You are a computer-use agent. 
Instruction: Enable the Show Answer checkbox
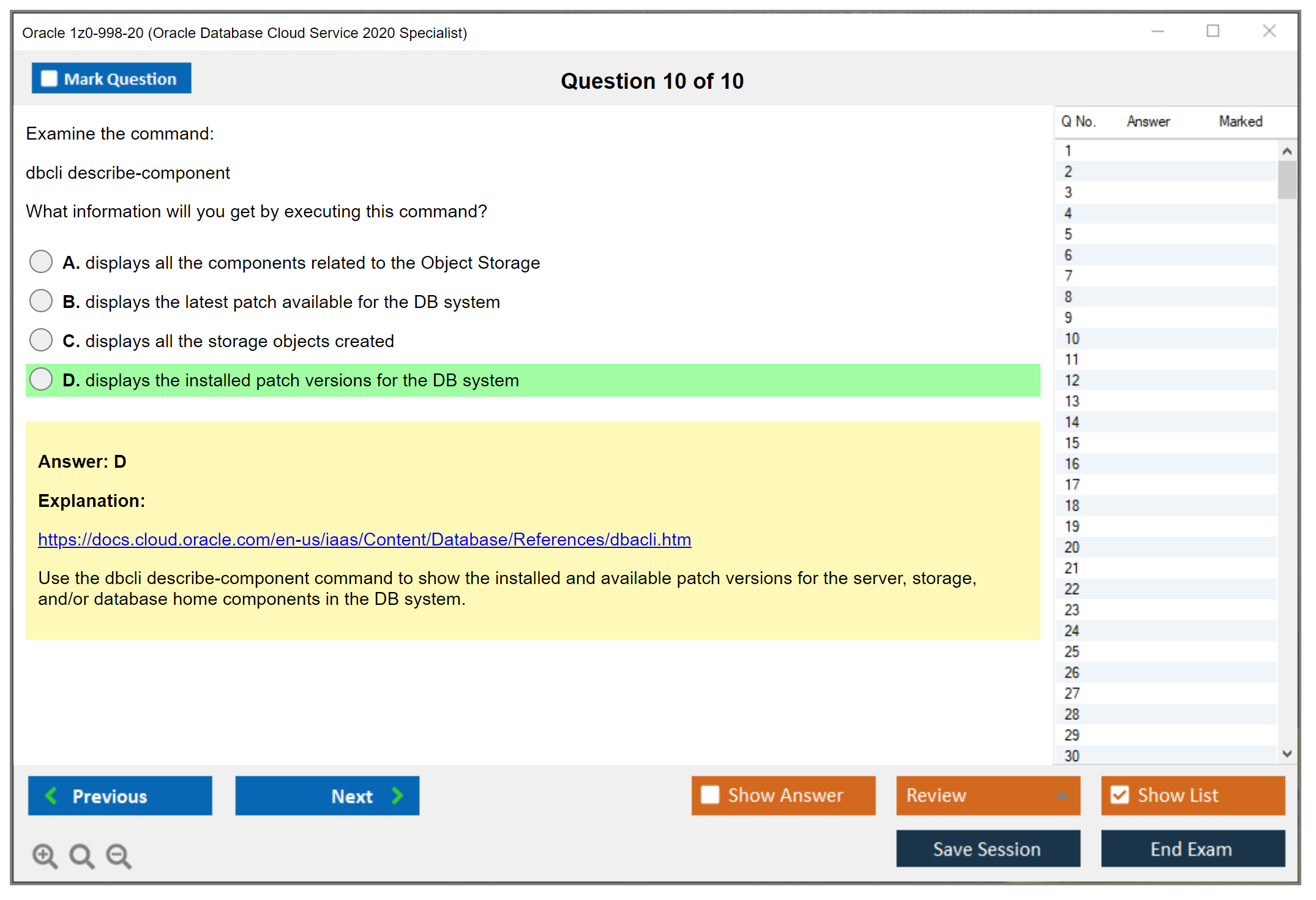pyautogui.click(x=710, y=795)
